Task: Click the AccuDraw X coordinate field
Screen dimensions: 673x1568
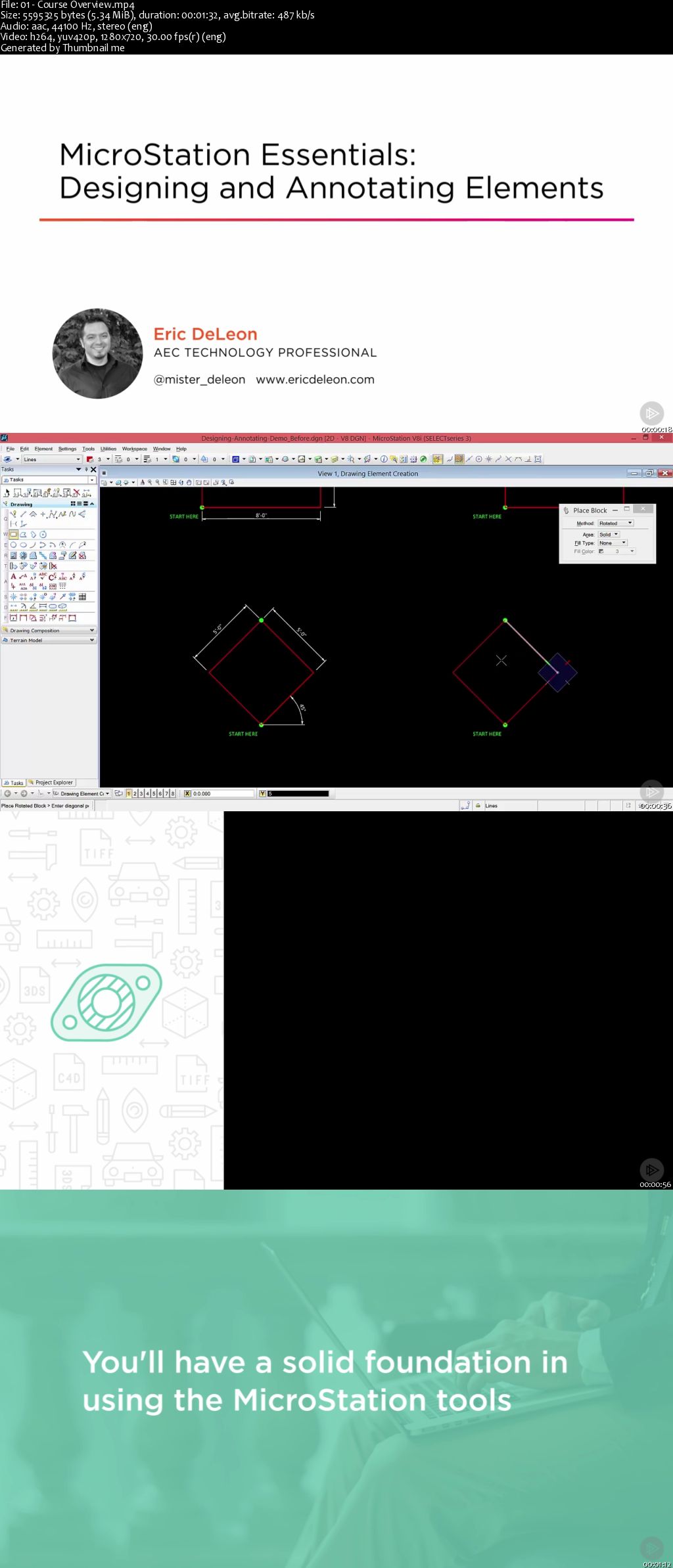Action: (223, 794)
